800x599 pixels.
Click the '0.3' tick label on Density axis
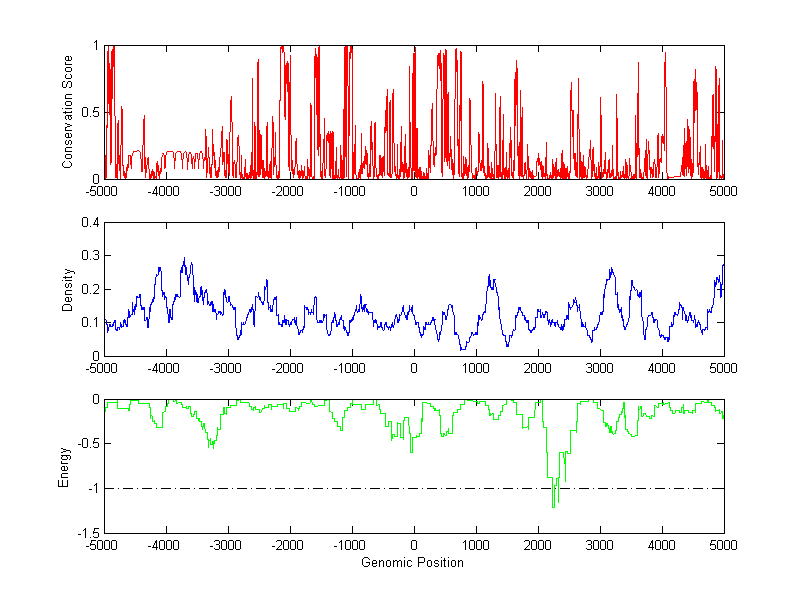[89, 256]
